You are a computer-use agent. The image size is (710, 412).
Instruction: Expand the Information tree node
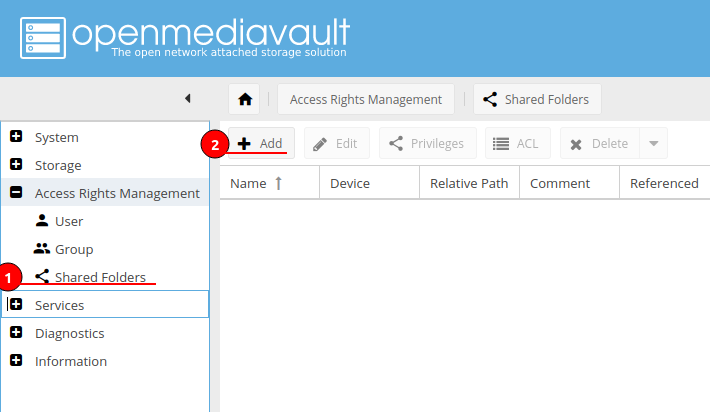[x=16, y=360]
